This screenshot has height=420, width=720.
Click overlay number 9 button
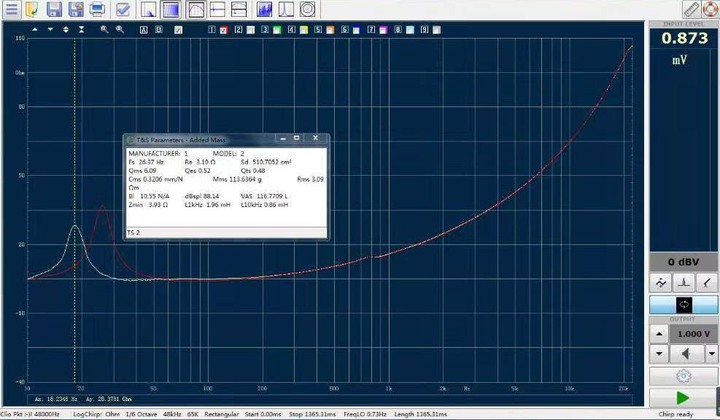[424, 30]
